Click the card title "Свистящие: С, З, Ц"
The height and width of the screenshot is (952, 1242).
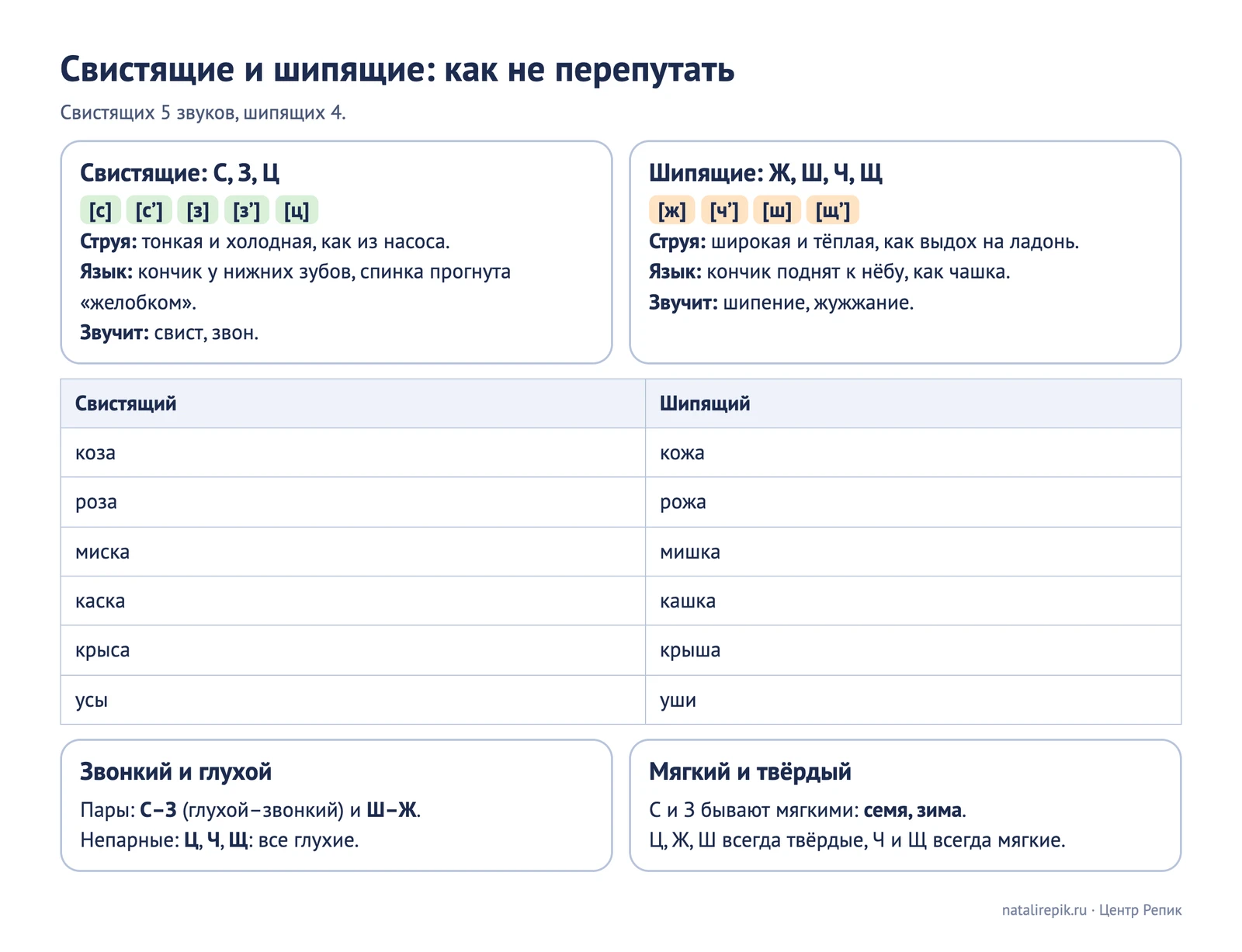coord(179,173)
